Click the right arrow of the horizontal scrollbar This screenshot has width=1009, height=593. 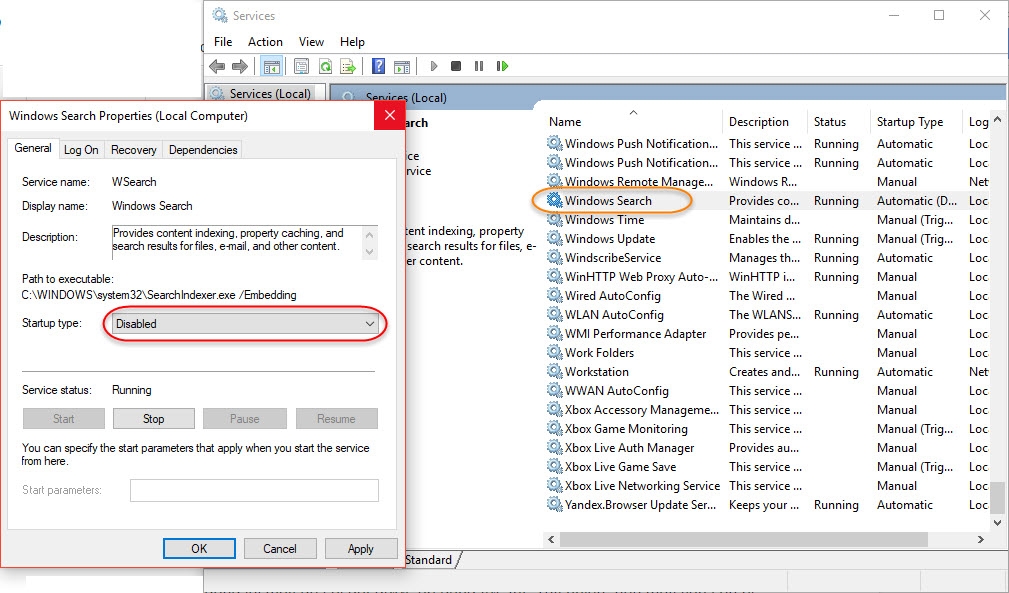pos(980,539)
